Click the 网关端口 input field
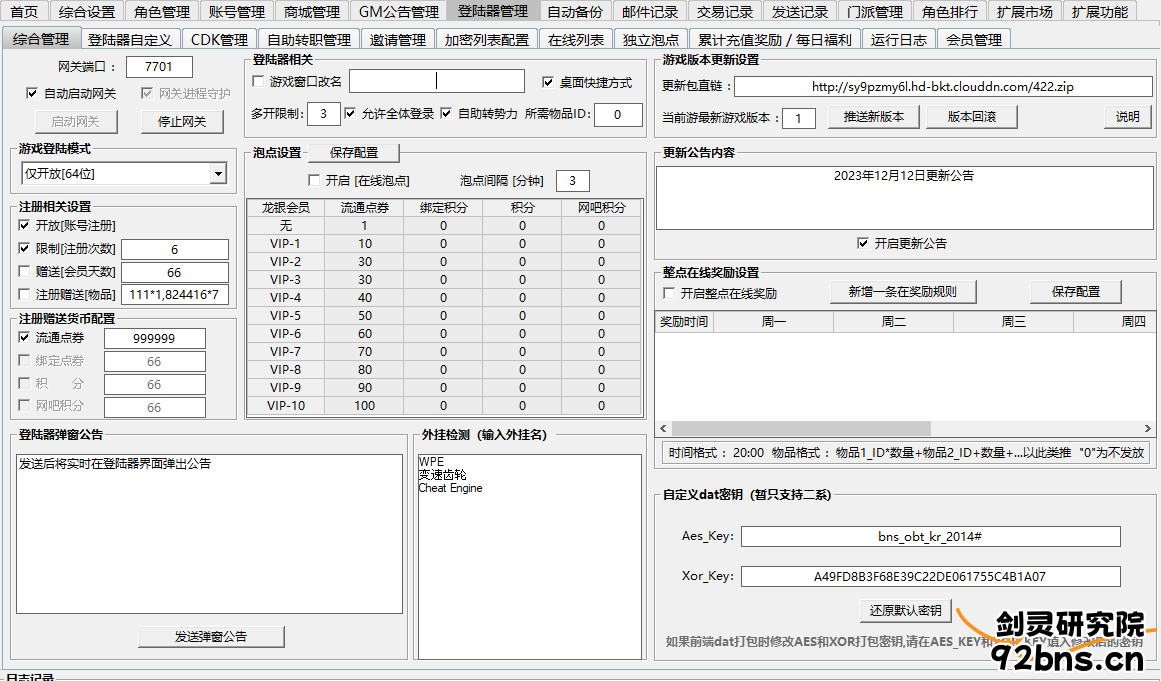1161x681 pixels. click(159, 67)
